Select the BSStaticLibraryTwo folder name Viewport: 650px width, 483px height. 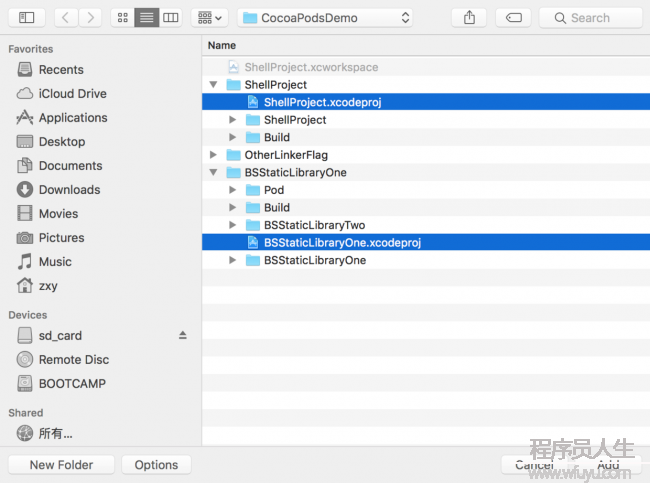point(315,225)
